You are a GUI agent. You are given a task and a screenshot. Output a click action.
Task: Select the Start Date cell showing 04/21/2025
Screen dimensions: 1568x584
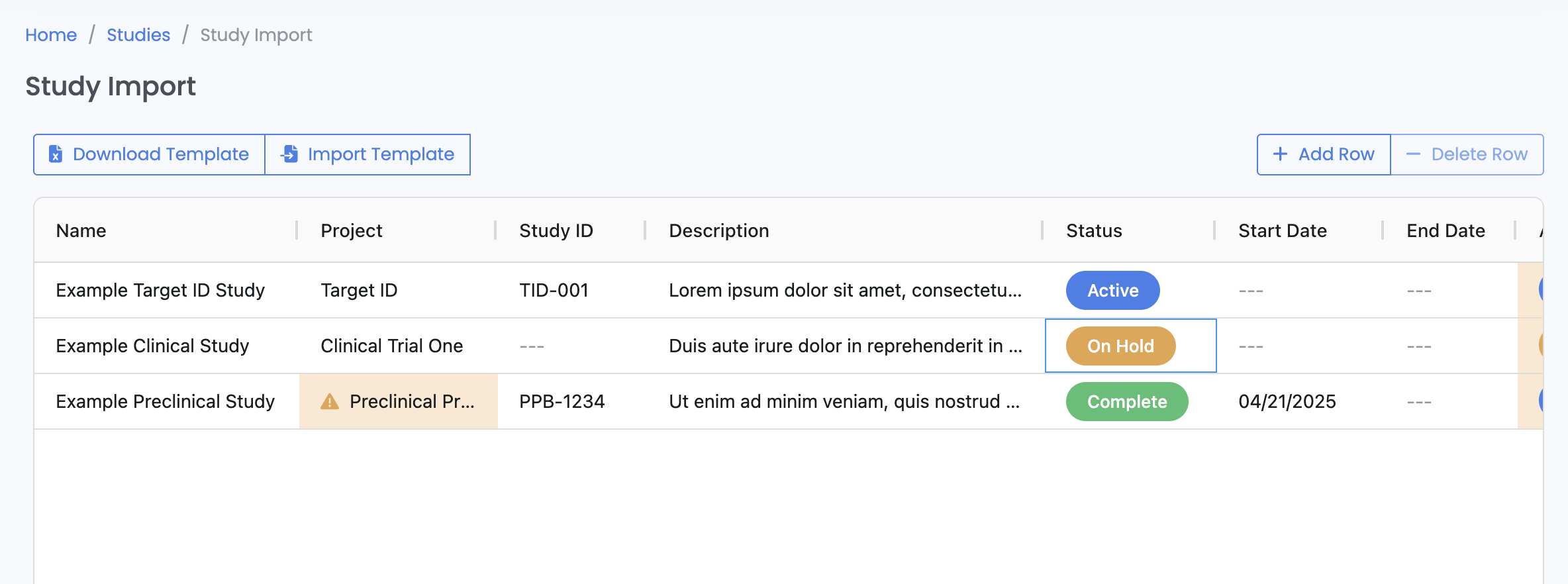pyautogui.click(x=1287, y=401)
